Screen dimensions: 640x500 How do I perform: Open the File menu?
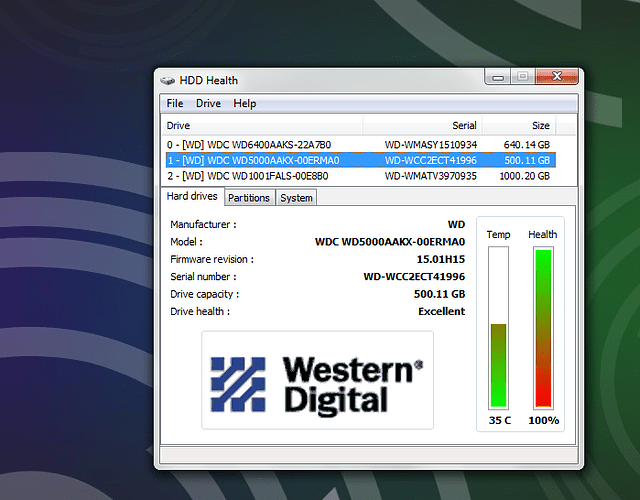pyautogui.click(x=175, y=103)
